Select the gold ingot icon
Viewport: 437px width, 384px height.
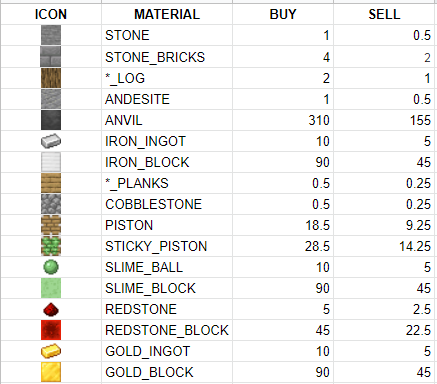[51, 351]
